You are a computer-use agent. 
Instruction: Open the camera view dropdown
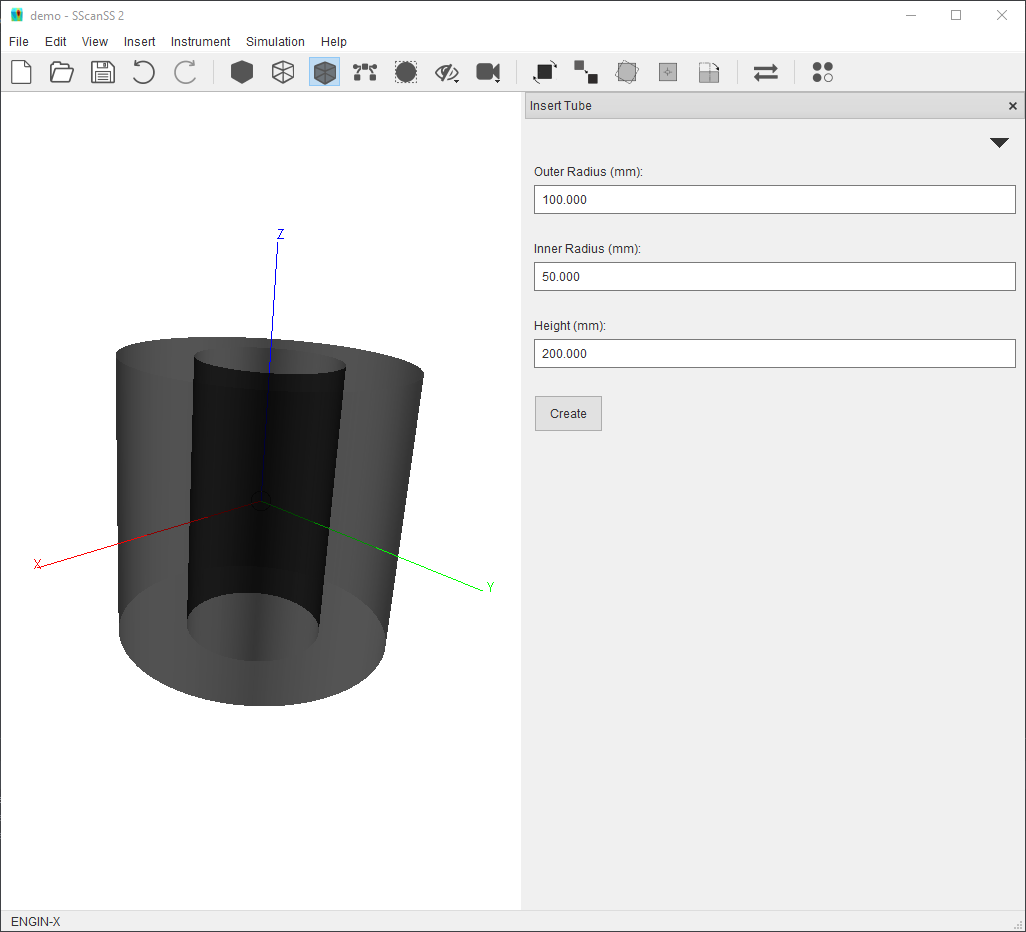tap(488, 72)
